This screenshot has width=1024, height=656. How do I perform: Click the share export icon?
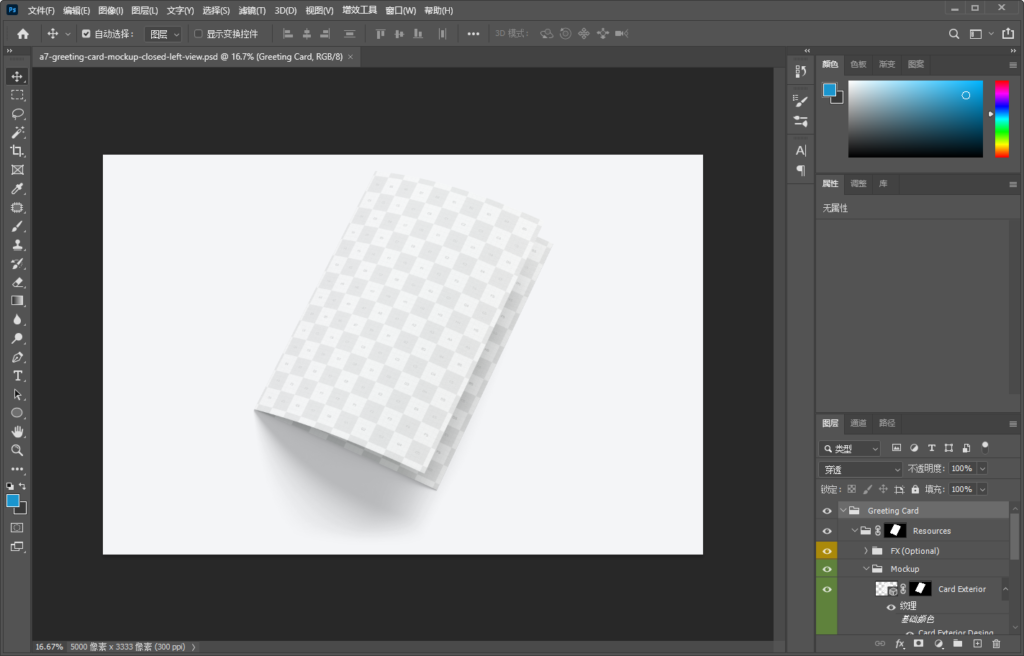1008,33
